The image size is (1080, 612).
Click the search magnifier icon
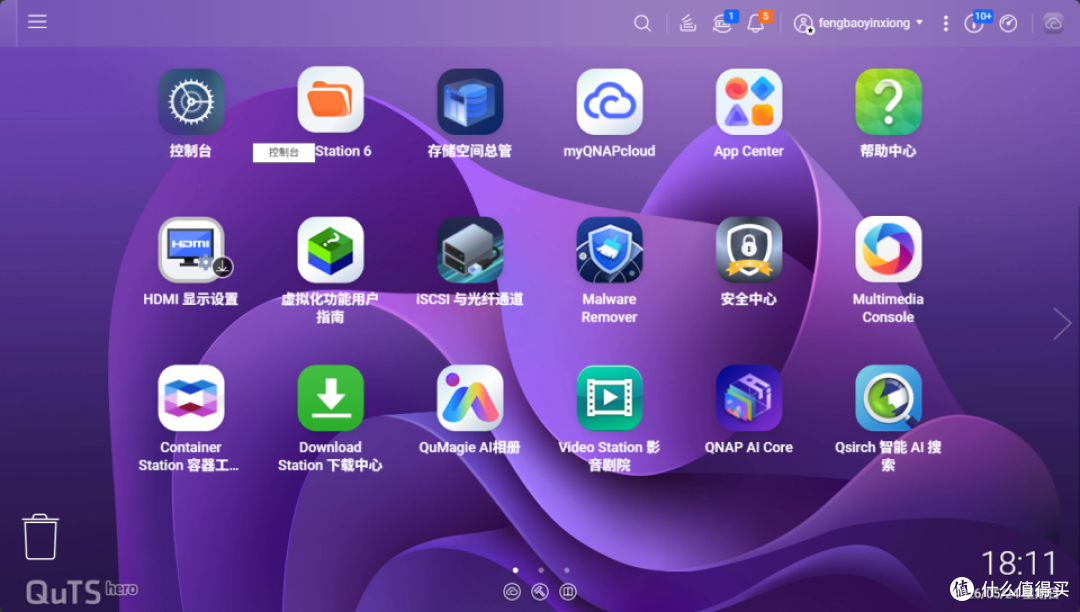click(642, 23)
